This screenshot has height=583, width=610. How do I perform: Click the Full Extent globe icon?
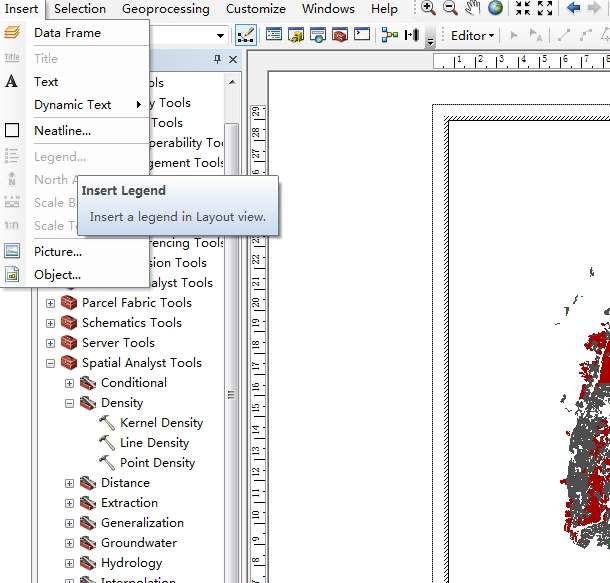point(495,8)
